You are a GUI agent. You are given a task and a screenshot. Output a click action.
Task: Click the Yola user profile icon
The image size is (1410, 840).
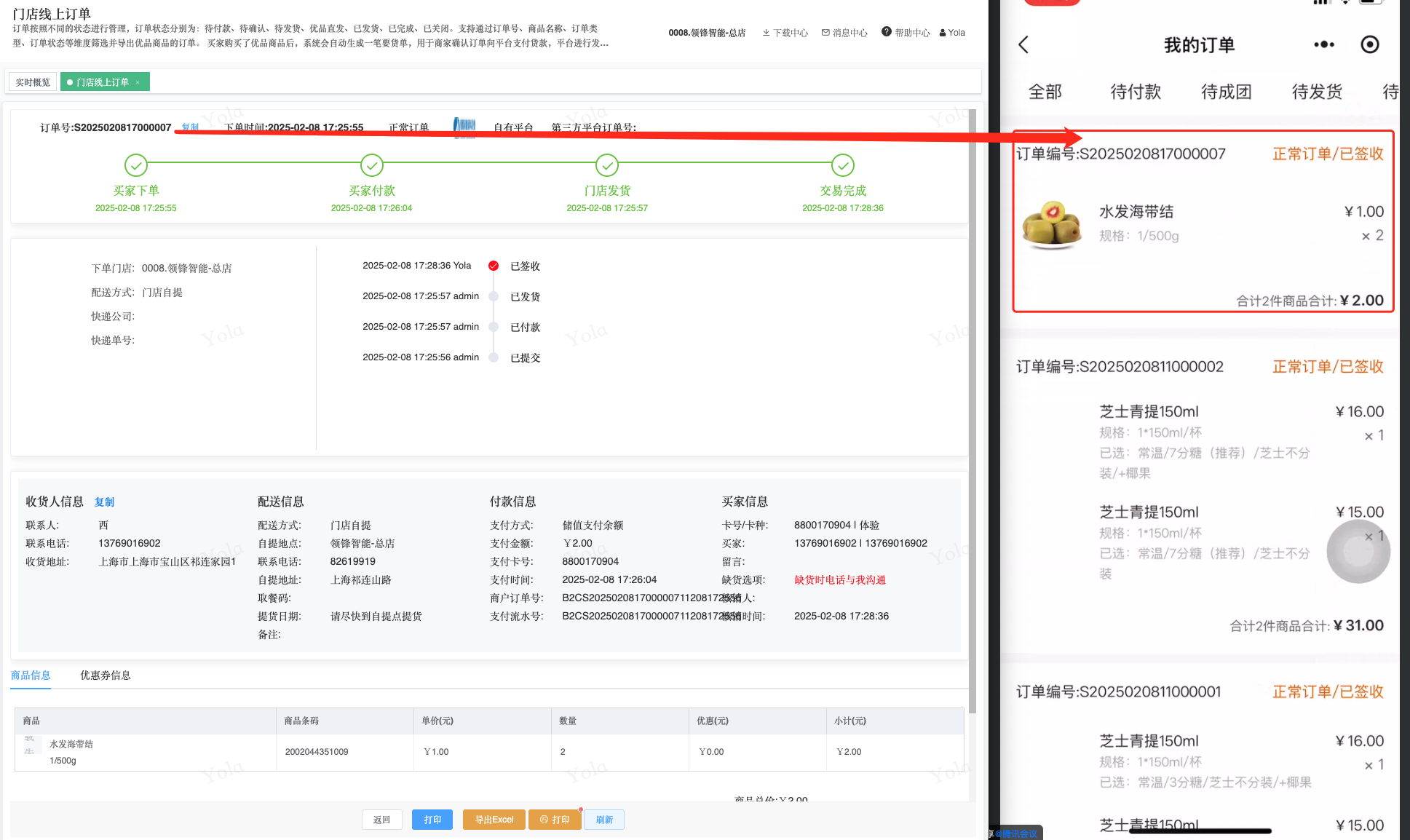(943, 33)
